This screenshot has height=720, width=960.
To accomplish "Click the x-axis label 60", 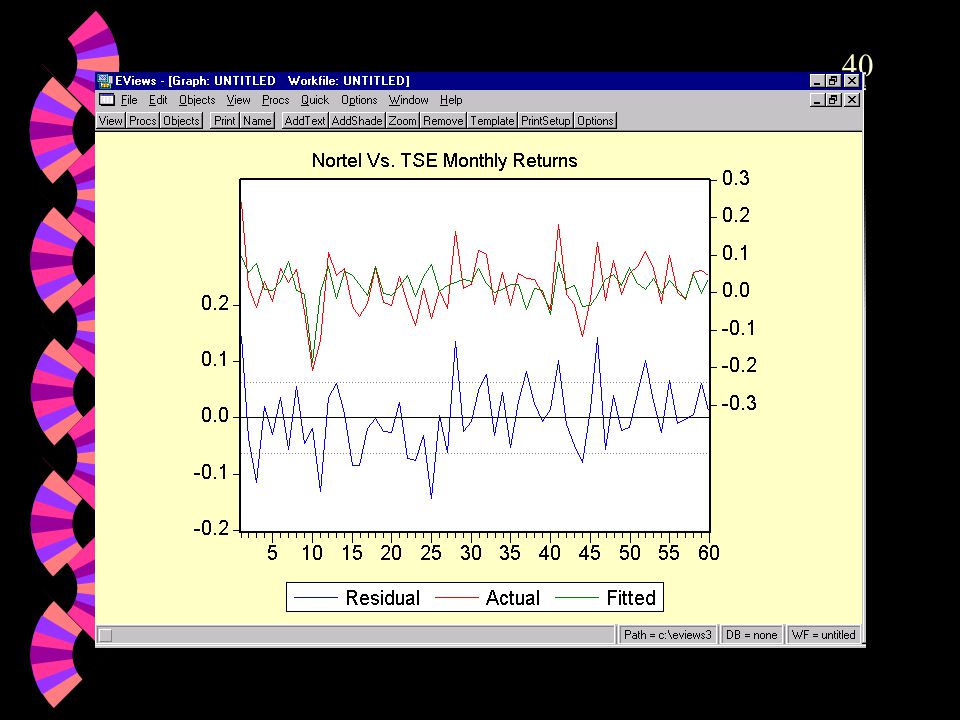I will pyautogui.click(x=708, y=553).
